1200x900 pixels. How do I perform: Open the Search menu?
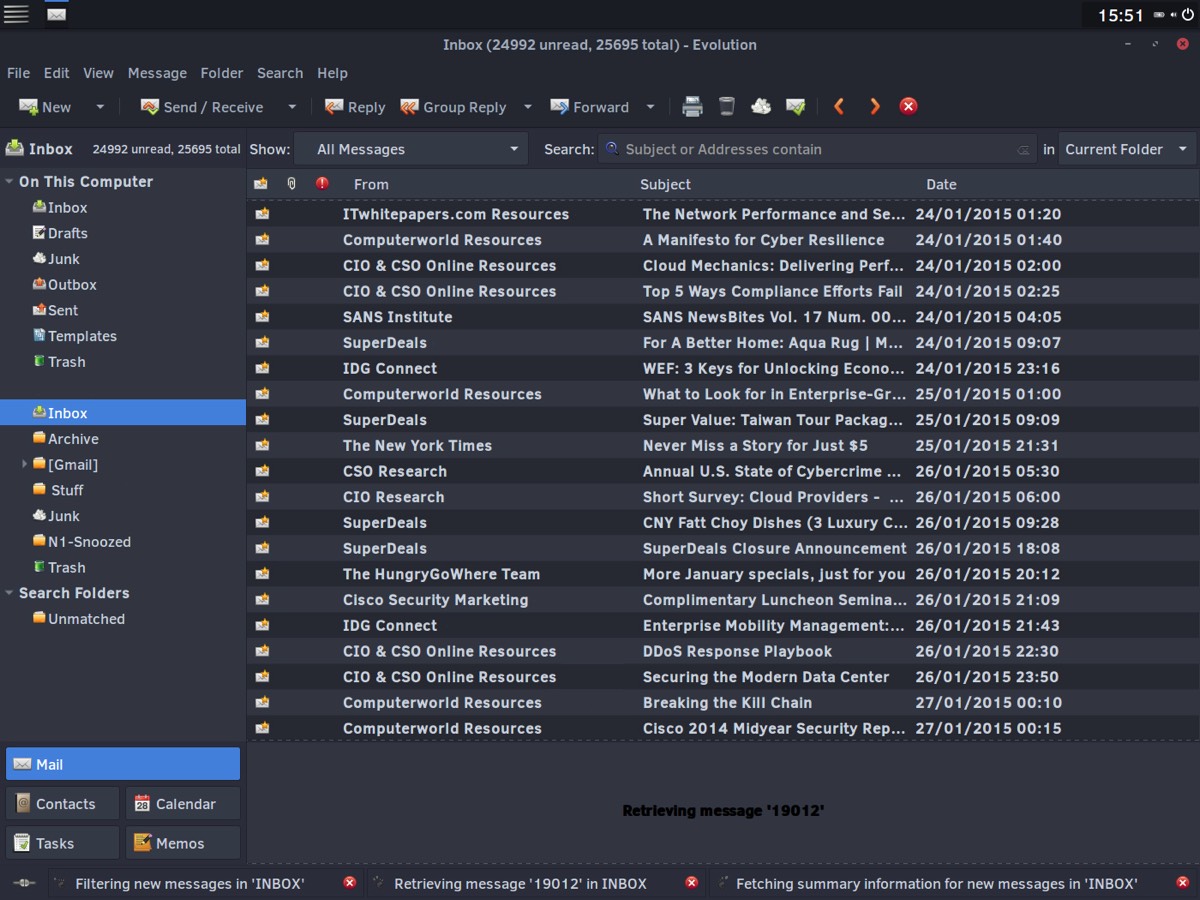(280, 73)
